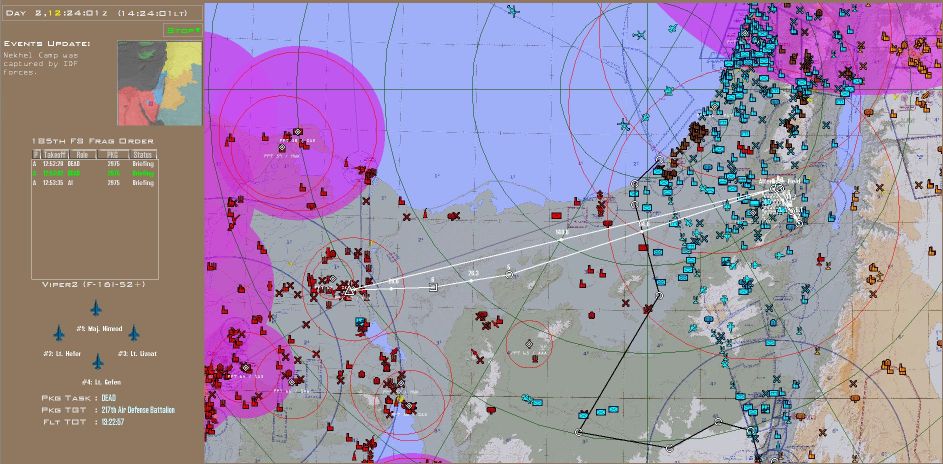
Task: Select Lt. Uzasat's #3 aircraft icon
Action: pos(134,332)
